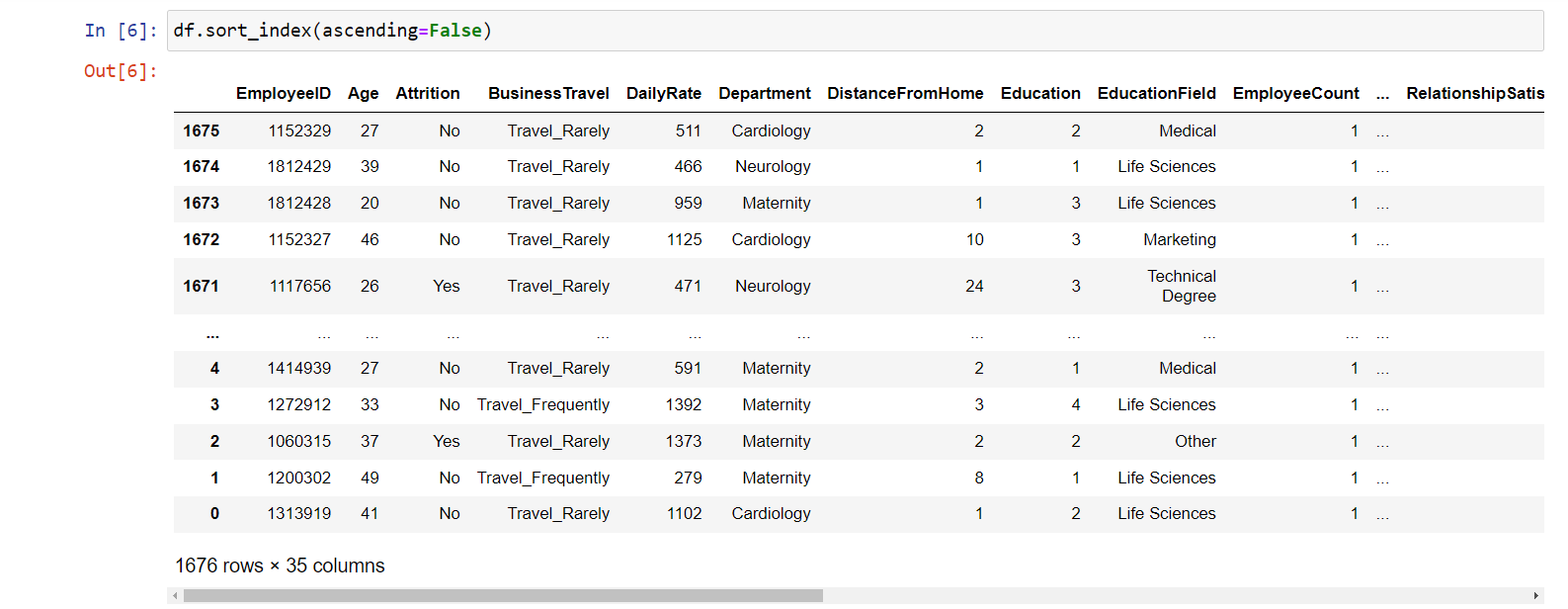Click the Department column header
This screenshot has height=609, width=1568.
(764, 93)
